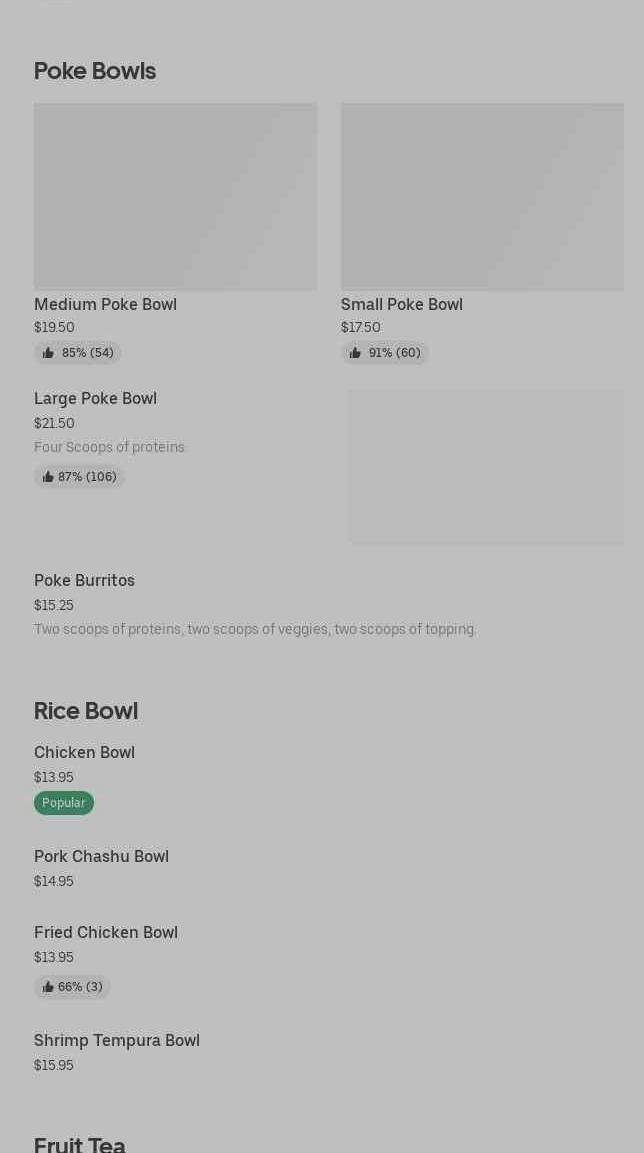Click thumbs-up icon on Medium Poke Bowl

click(48, 353)
